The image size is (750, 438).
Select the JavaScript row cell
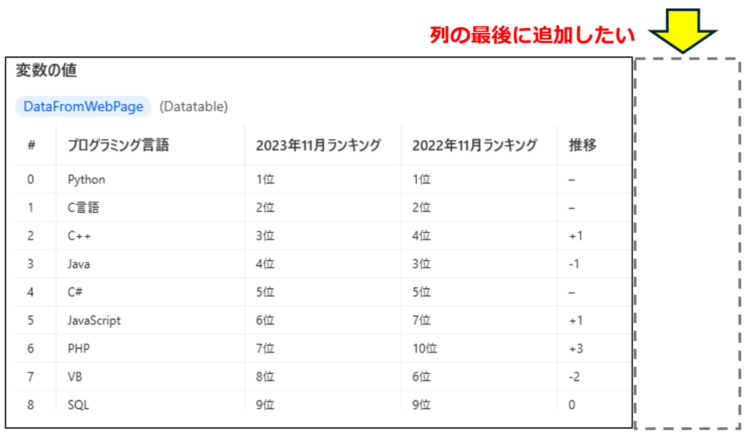point(94,320)
